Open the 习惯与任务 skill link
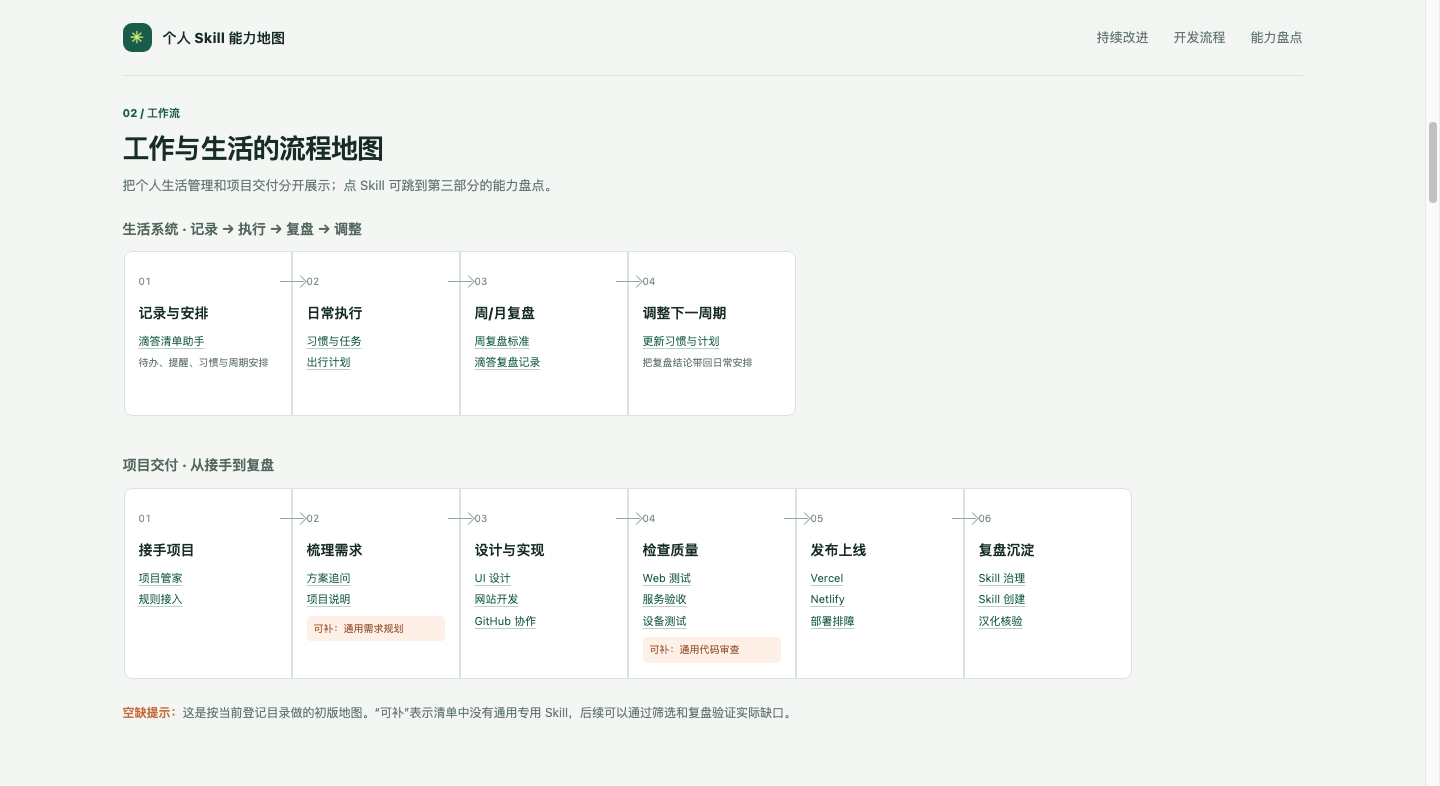The width and height of the screenshot is (1440, 786). (x=334, y=342)
